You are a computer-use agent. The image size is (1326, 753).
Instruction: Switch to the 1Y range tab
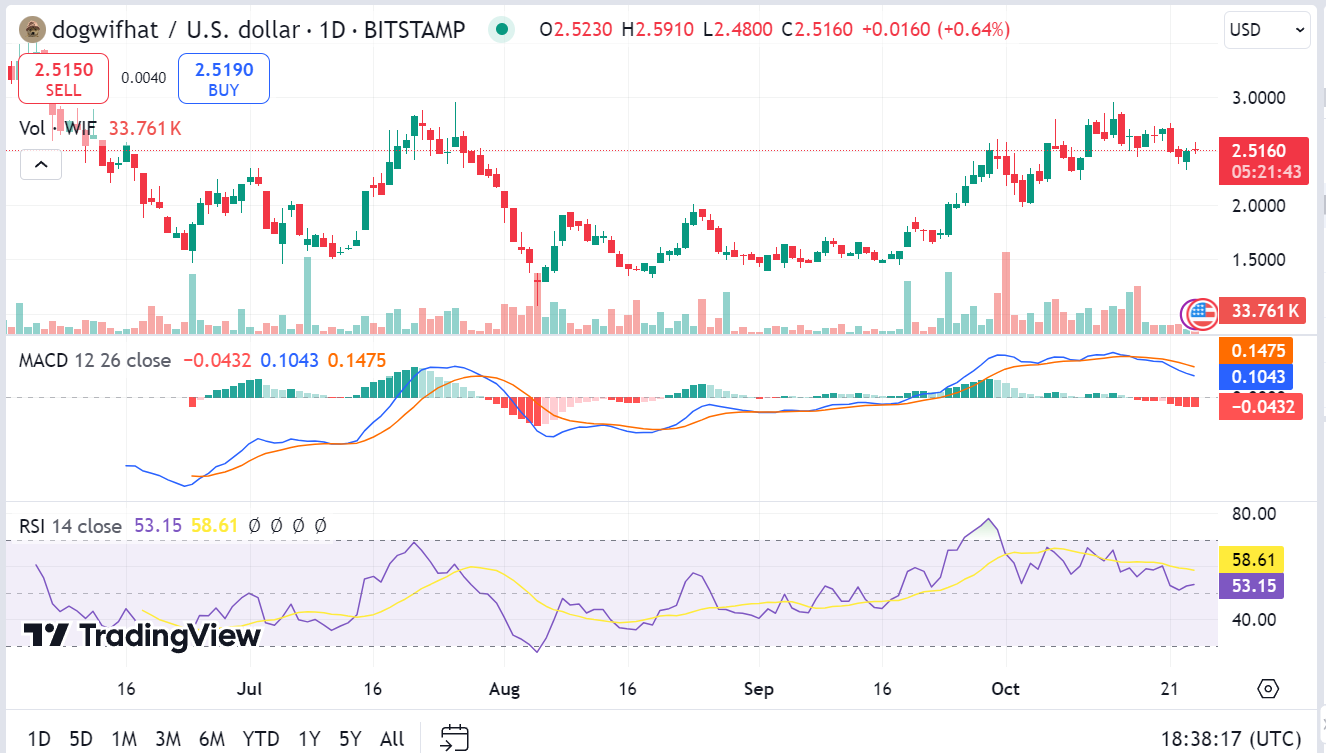309,738
